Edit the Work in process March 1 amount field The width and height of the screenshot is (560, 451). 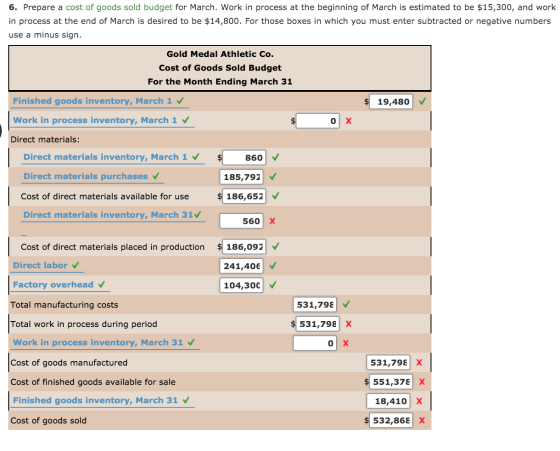[318, 121]
